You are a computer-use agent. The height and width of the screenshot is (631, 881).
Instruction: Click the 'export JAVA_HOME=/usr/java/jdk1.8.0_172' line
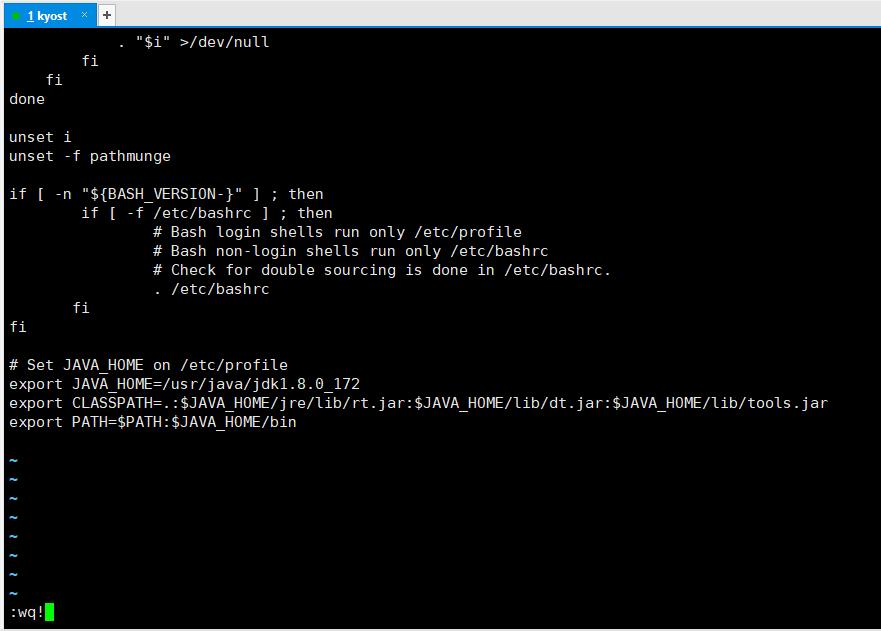point(184,384)
